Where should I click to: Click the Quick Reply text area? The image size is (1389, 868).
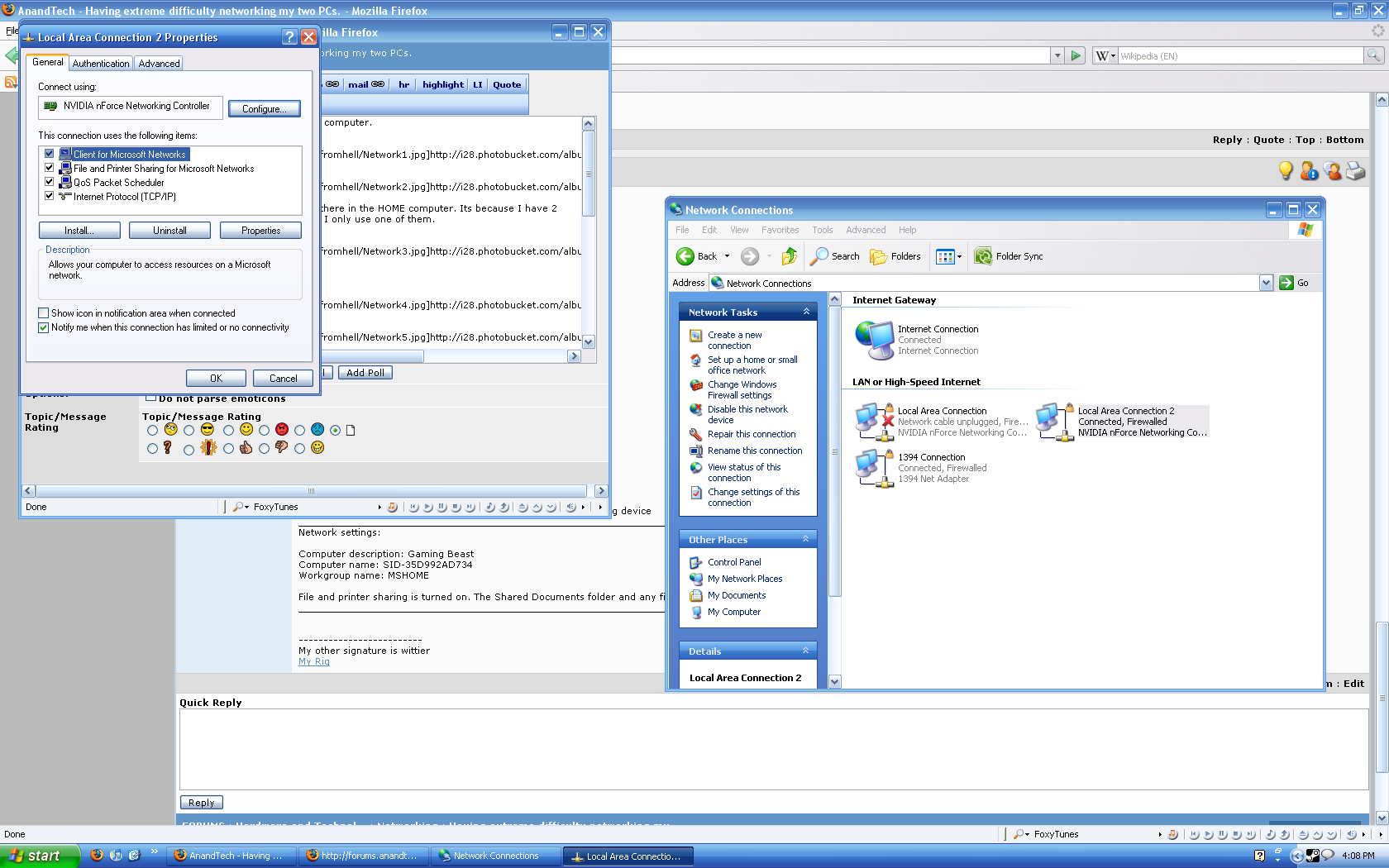click(x=773, y=750)
